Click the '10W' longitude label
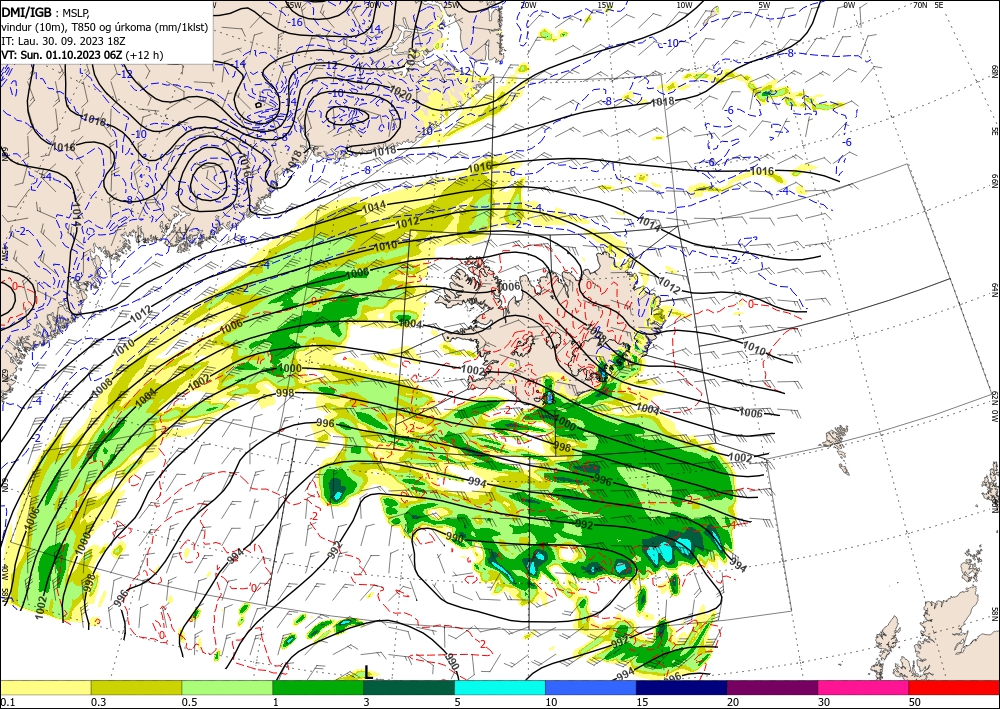This screenshot has height=709, width=1000. click(684, 5)
